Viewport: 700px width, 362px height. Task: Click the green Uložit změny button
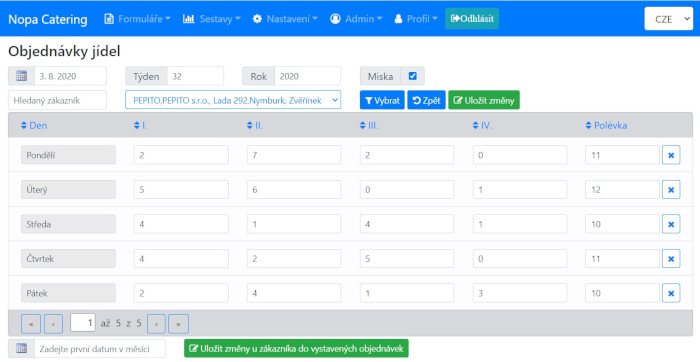pyautogui.click(x=484, y=100)
